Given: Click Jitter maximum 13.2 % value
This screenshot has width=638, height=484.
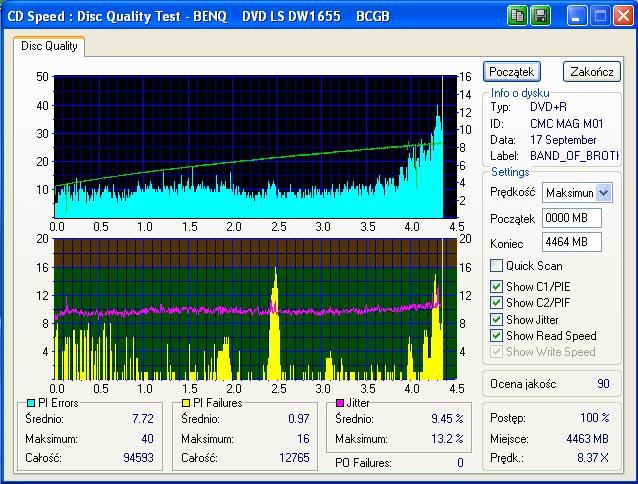Looking at the screenshot, I should [447, 438].
